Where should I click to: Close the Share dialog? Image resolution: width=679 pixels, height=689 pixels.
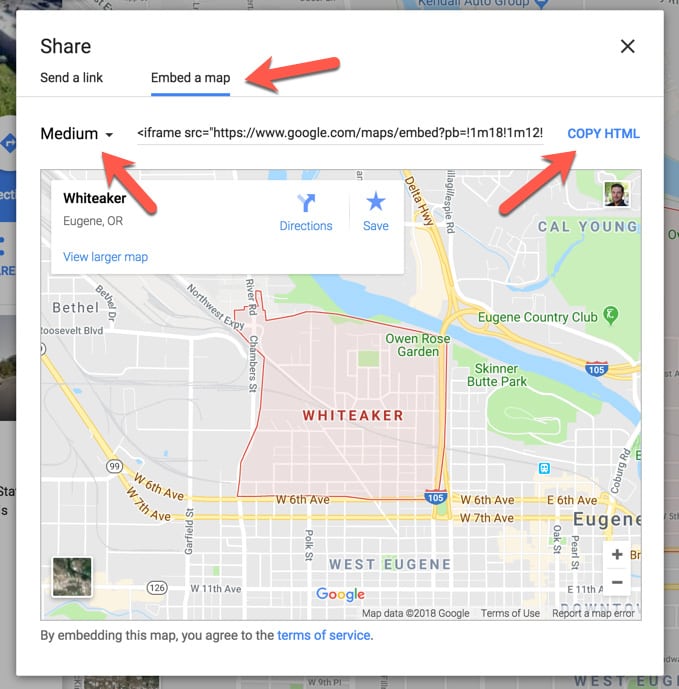pos(628,46)
